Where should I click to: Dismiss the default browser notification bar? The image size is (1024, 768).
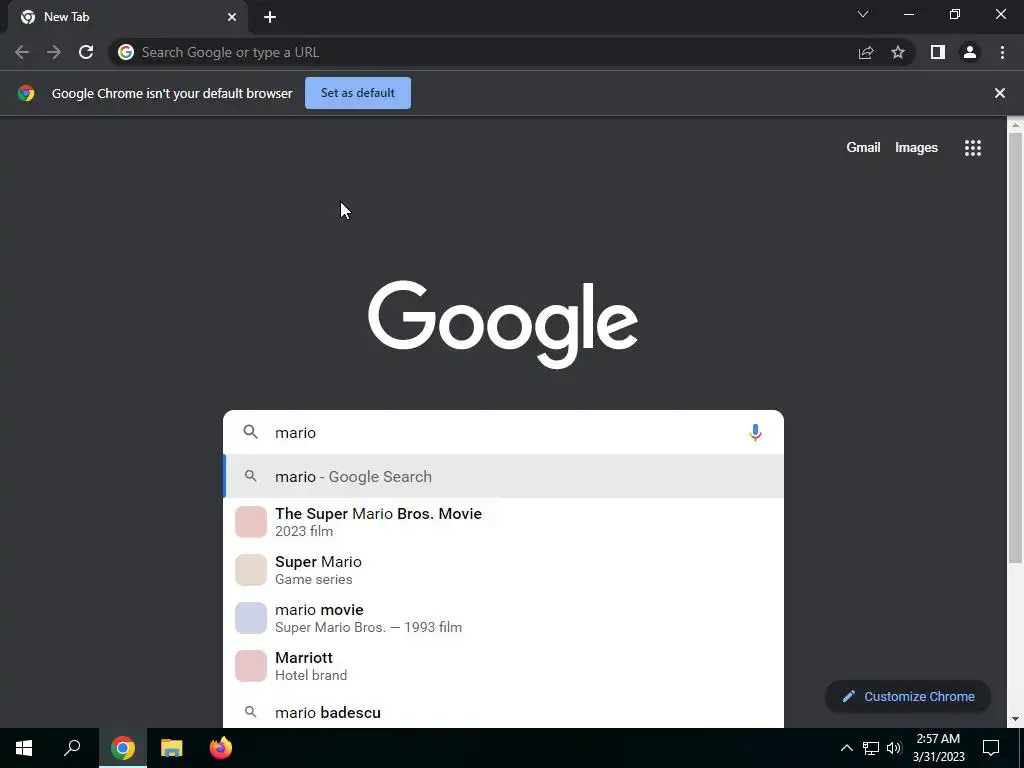1000,93
